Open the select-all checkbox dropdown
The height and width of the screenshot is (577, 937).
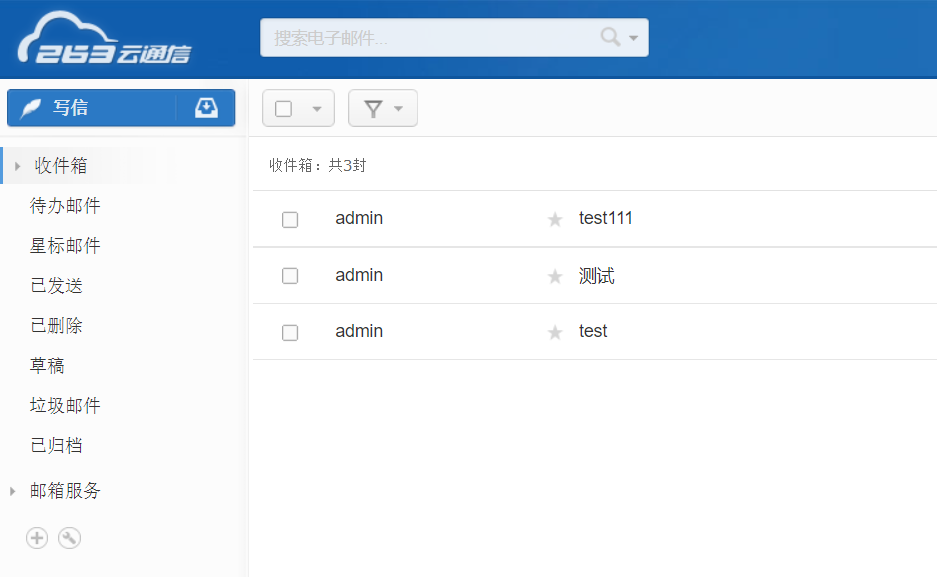coord(317,109)
